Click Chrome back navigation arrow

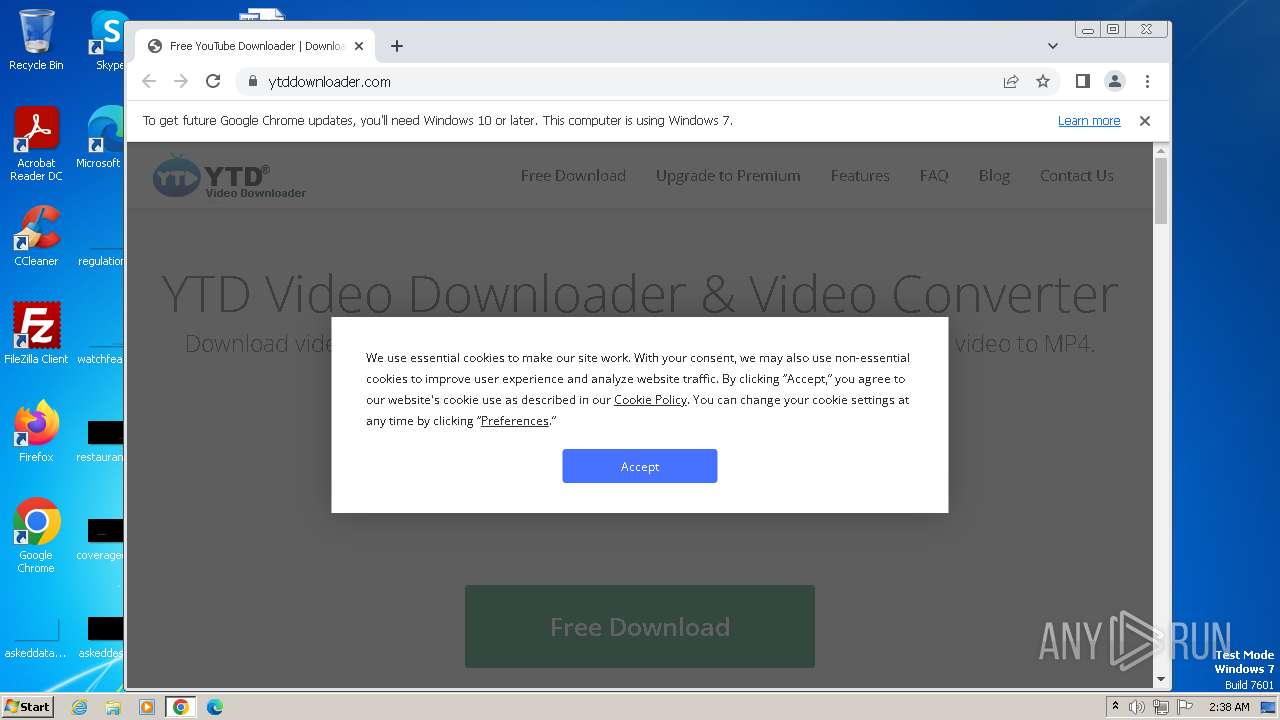(x=149, y=82)
